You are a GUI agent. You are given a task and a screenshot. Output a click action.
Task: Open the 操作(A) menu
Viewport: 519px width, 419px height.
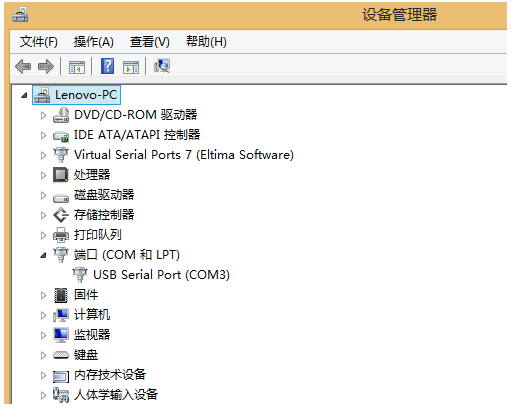94,42
